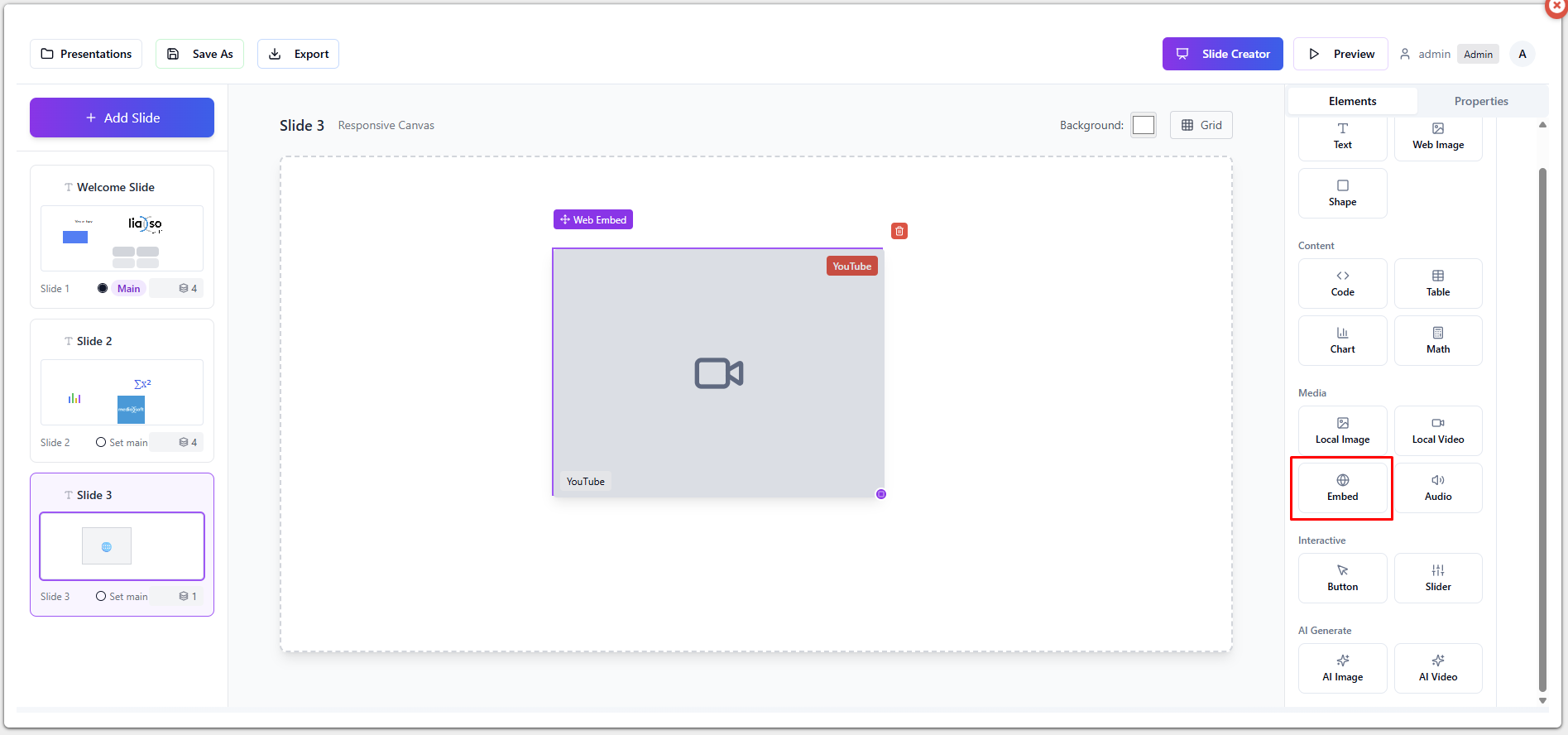Delete the web embed with trash icon
The image size is (1568, 735).
tap(899, 231)
